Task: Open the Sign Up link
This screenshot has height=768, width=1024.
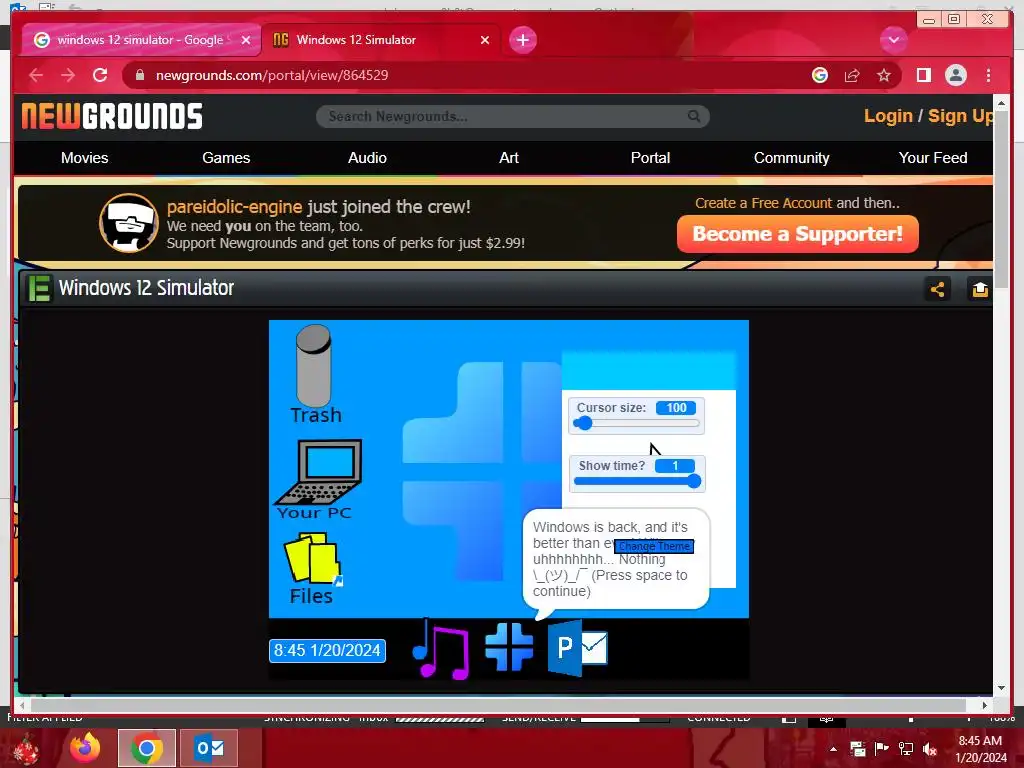Action: point(960,116)
